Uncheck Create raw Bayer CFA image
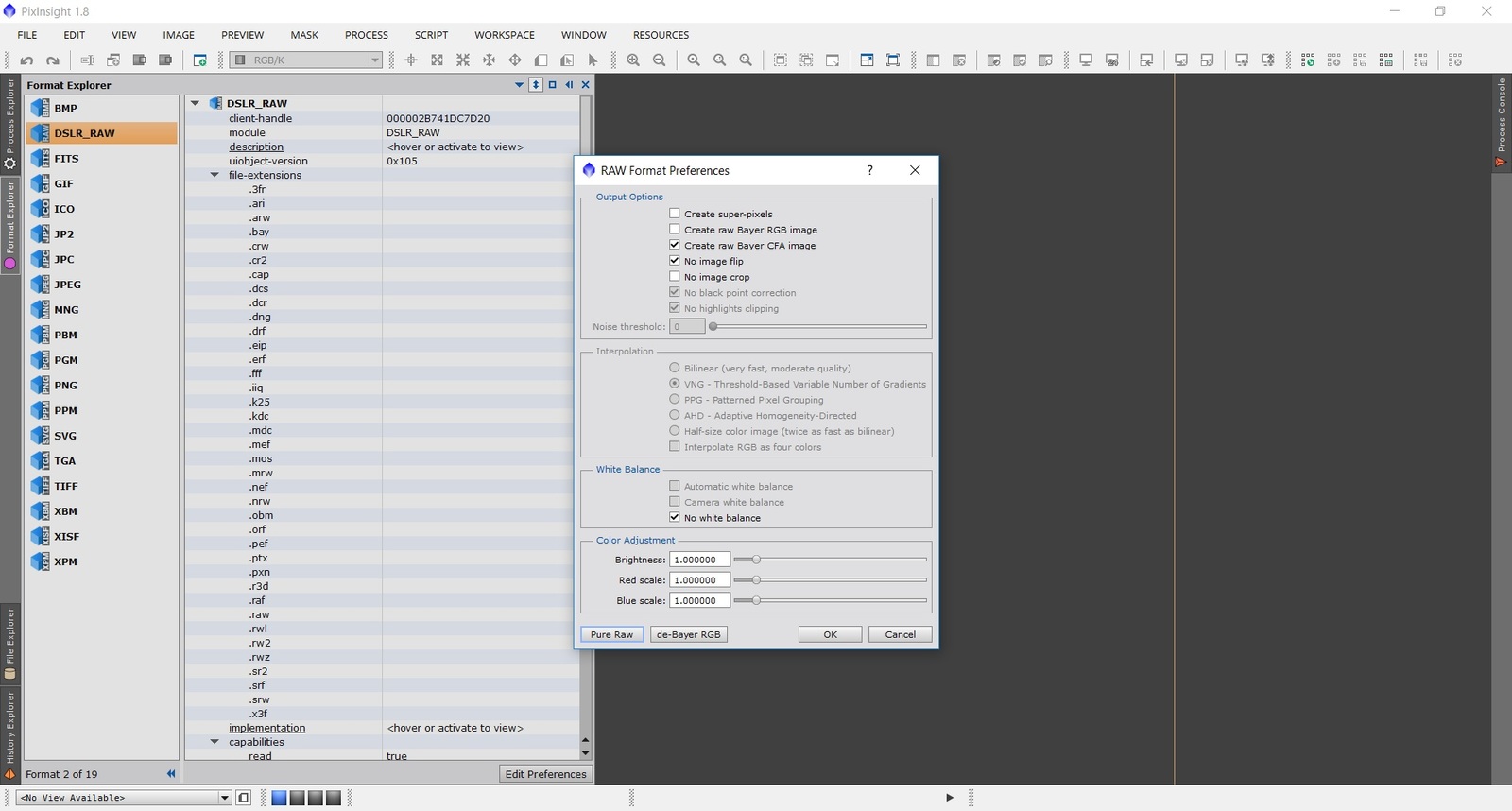Image resolution: width=1512 pixels, height=811 pixels. coord(675,246)
